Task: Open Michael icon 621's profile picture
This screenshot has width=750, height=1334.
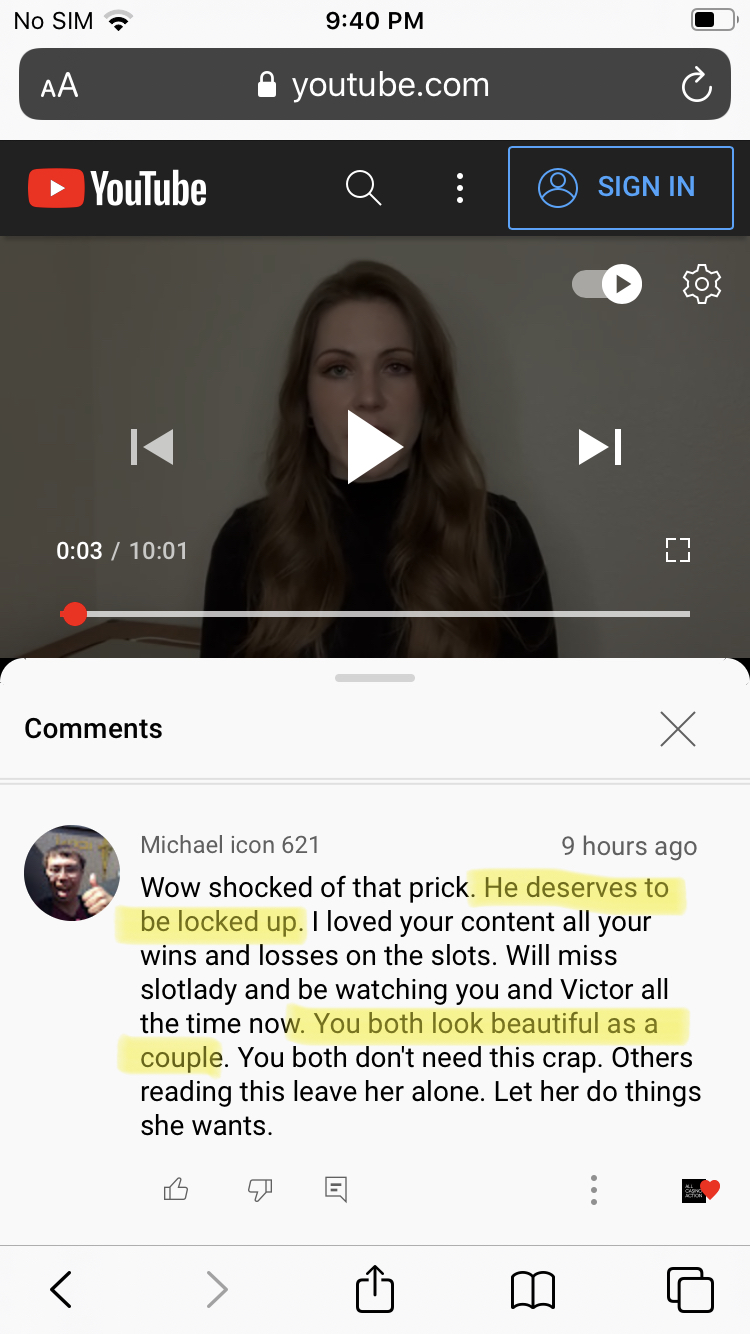Action: pyautogui.click(x=72, y=873)
